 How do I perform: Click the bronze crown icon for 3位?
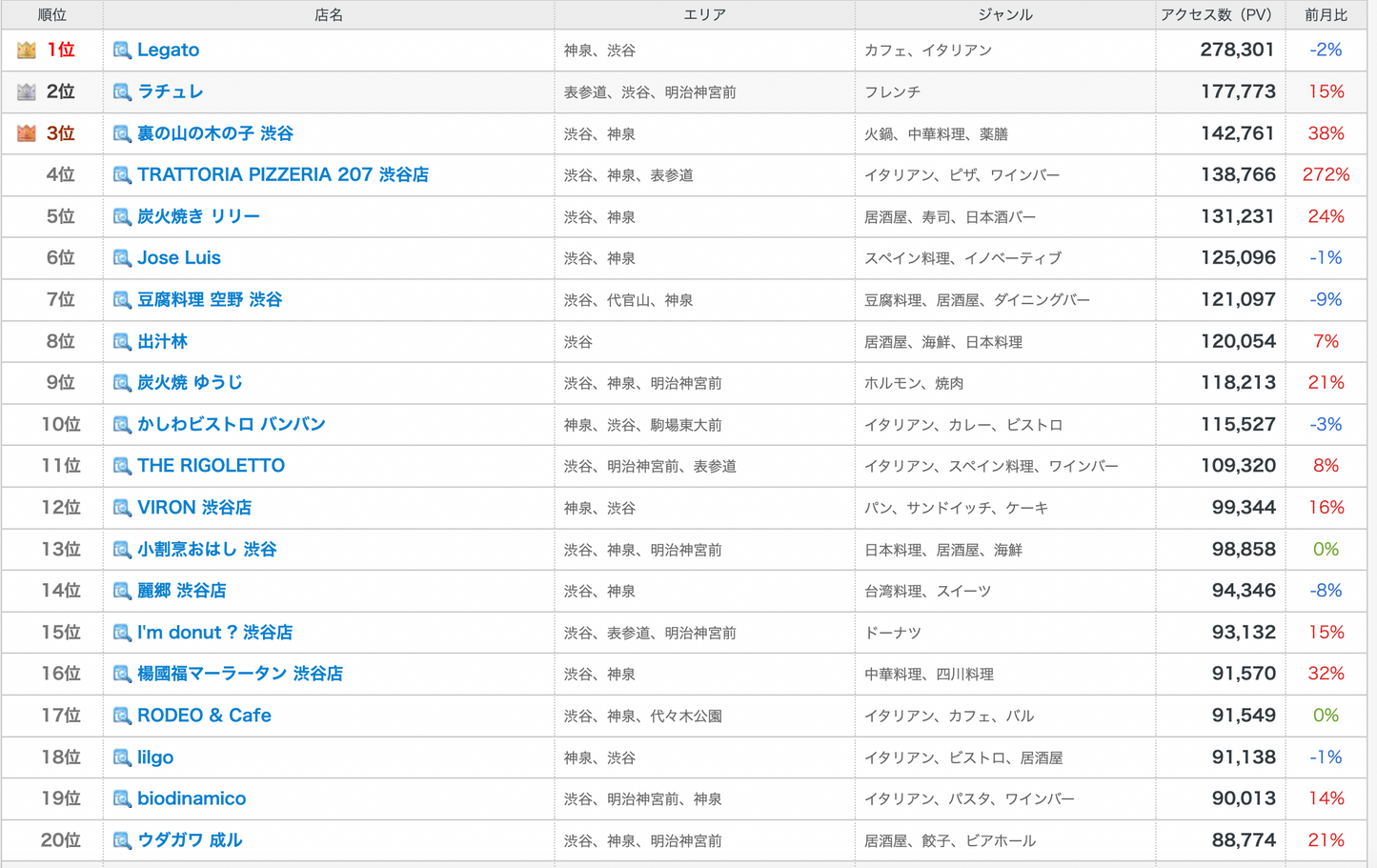[27, 133]
